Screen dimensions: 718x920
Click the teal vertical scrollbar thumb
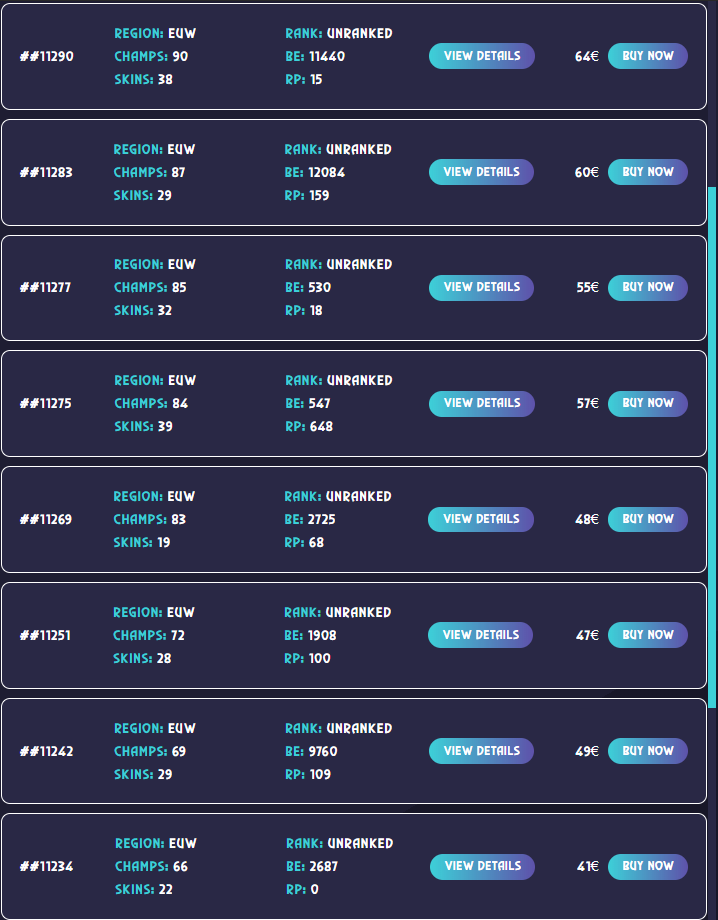tap(712, 447)
